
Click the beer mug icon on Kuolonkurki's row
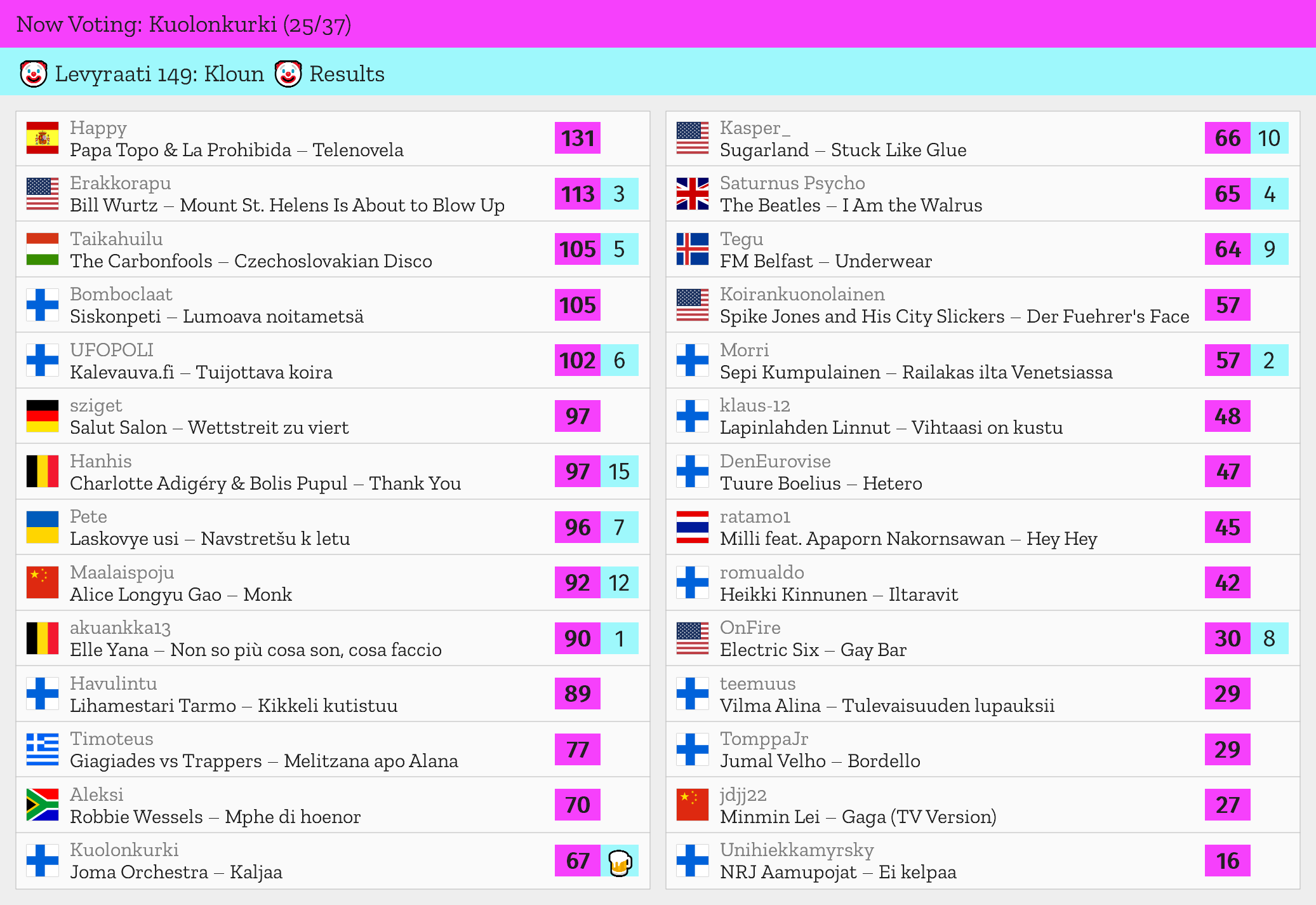pyautogui.click(x=620, y=861)
